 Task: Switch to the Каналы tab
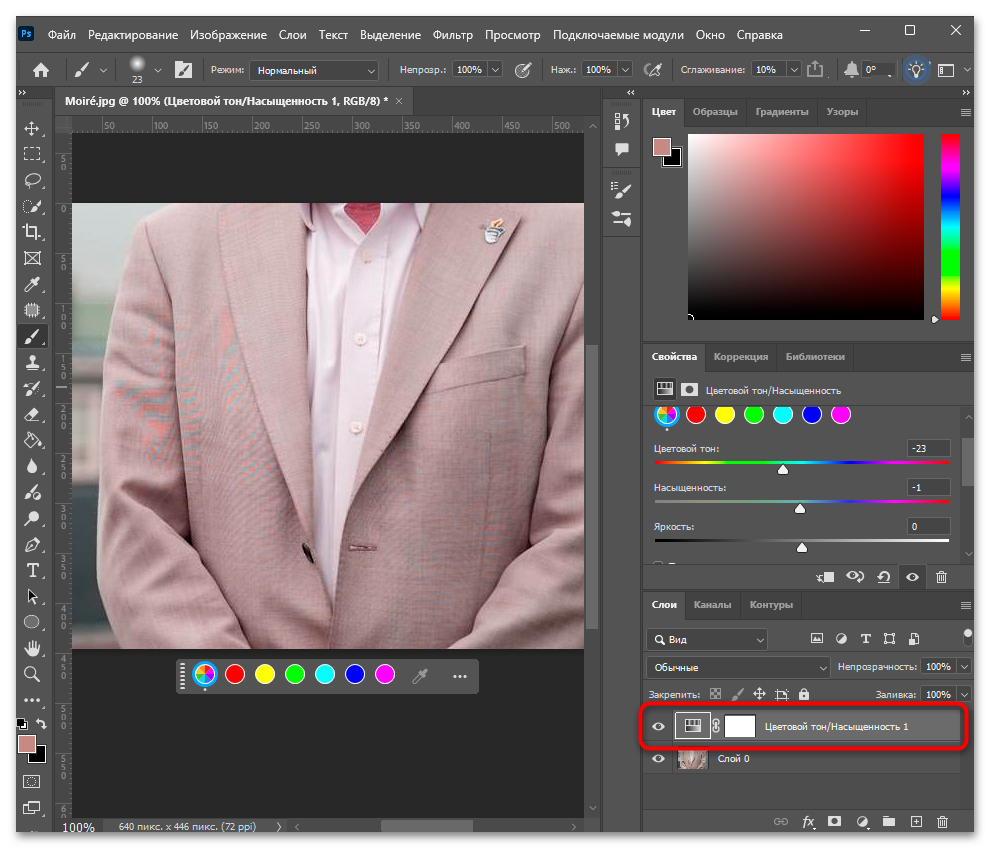pyautogui.click(x=712, y=604)
